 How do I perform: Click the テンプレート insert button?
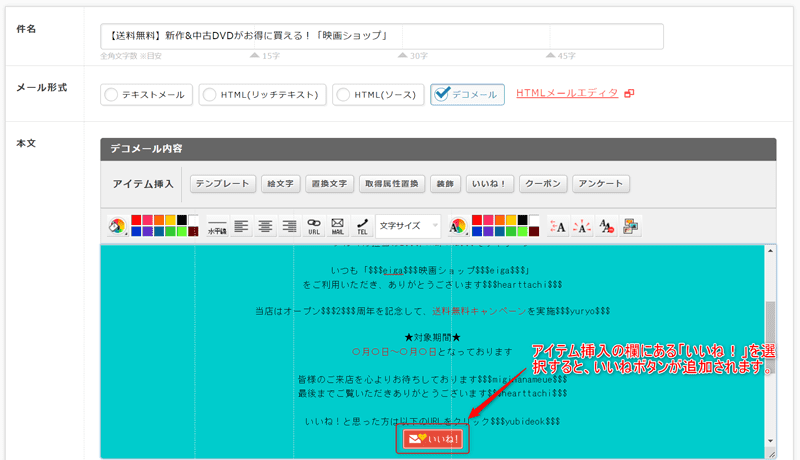pyautogui.click(x=221, y=184)
